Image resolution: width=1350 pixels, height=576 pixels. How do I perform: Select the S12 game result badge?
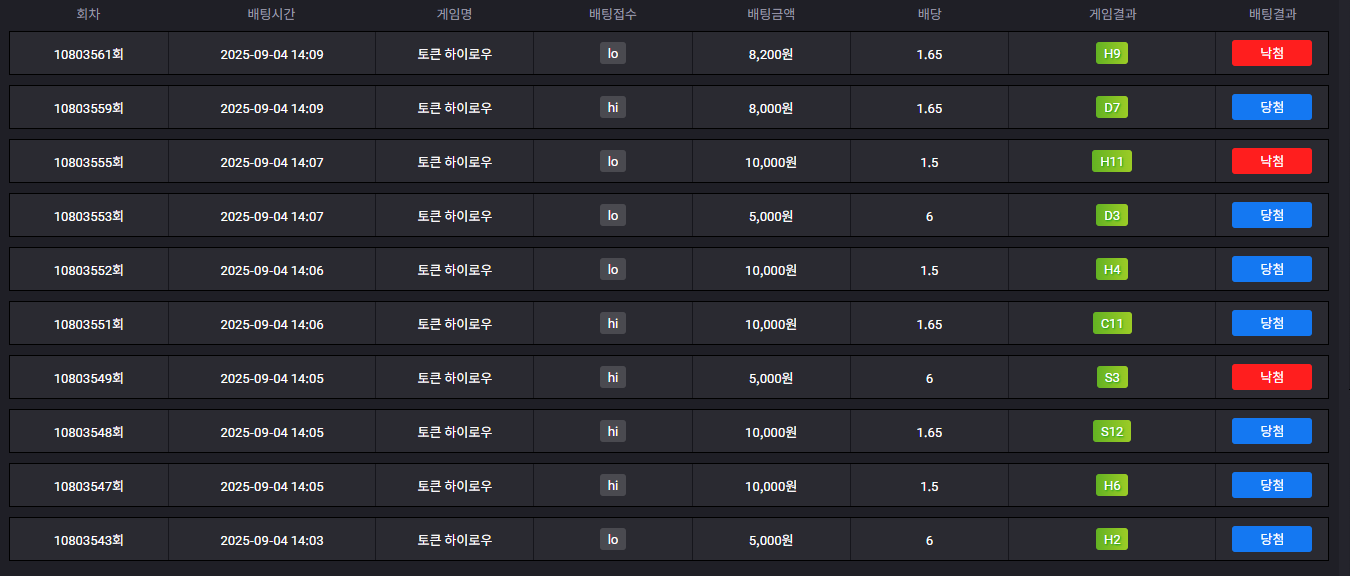(x=1112, y=431)
